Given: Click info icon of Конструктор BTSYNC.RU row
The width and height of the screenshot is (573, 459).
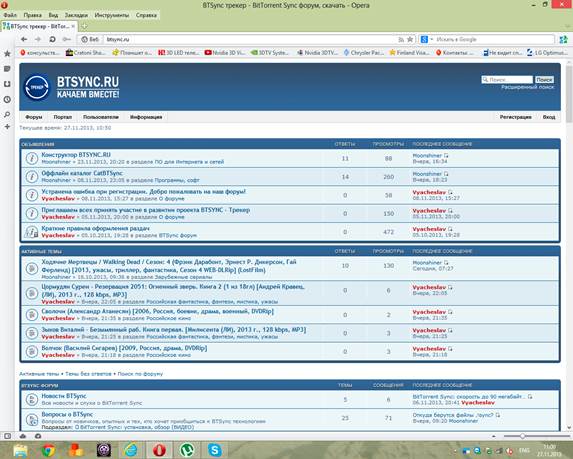Looking at the screenshot, I should [x=32, y=158].
